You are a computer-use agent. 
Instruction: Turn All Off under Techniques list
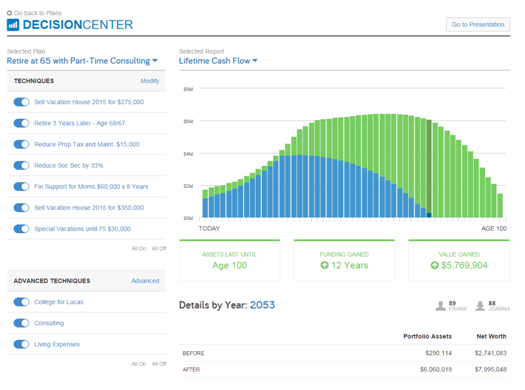159,248
